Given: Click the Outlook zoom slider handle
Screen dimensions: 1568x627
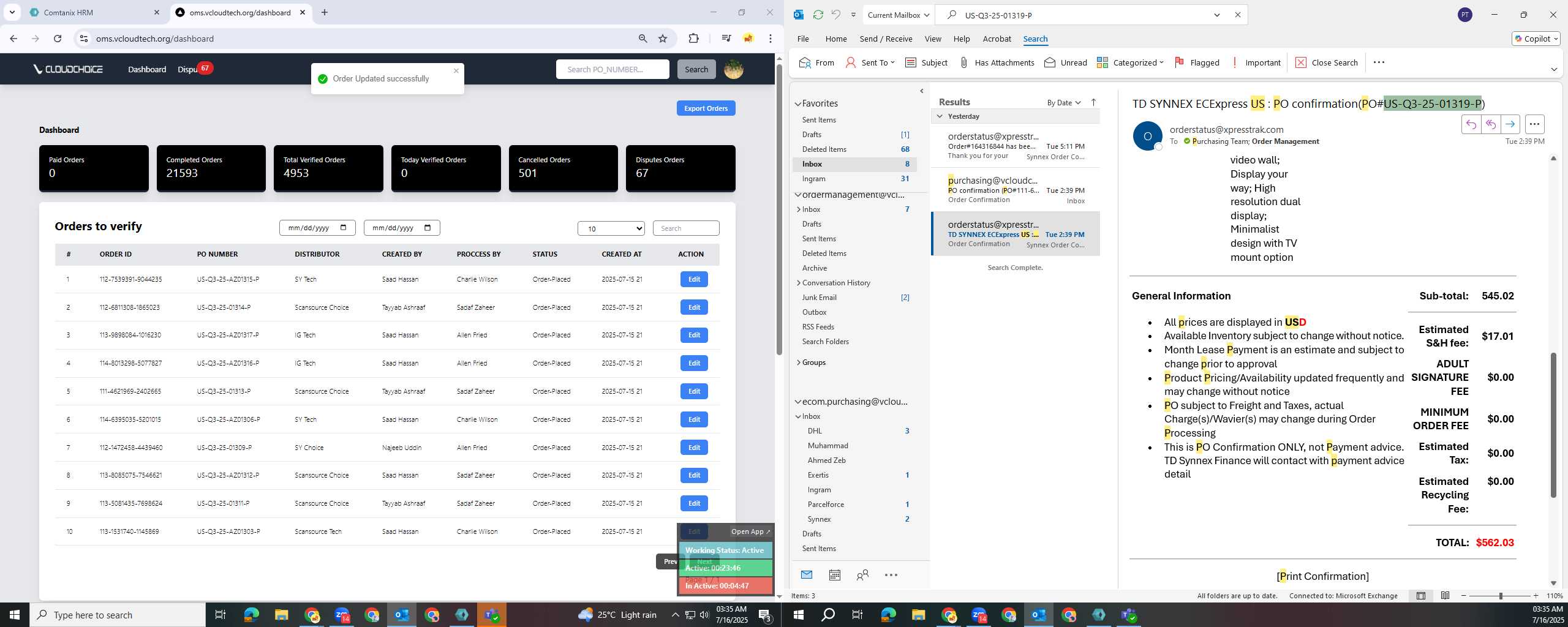Looking at the screenshot, I should 1501,596.
